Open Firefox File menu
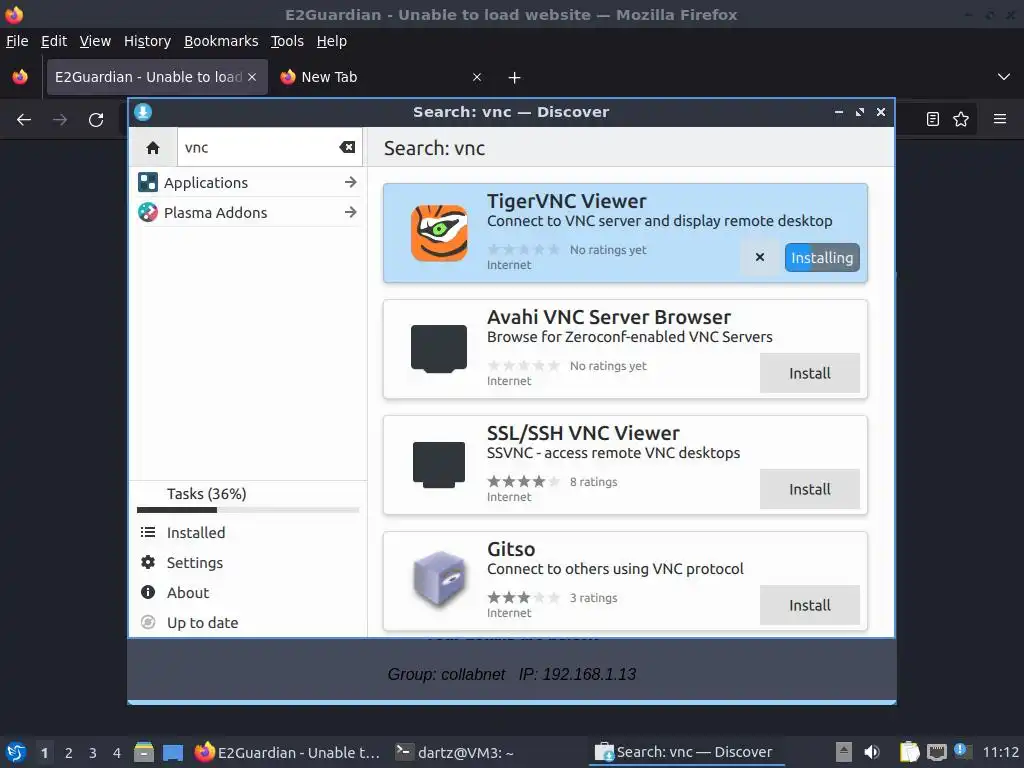This screenshot has height=768, width=1024. (17, 41)
